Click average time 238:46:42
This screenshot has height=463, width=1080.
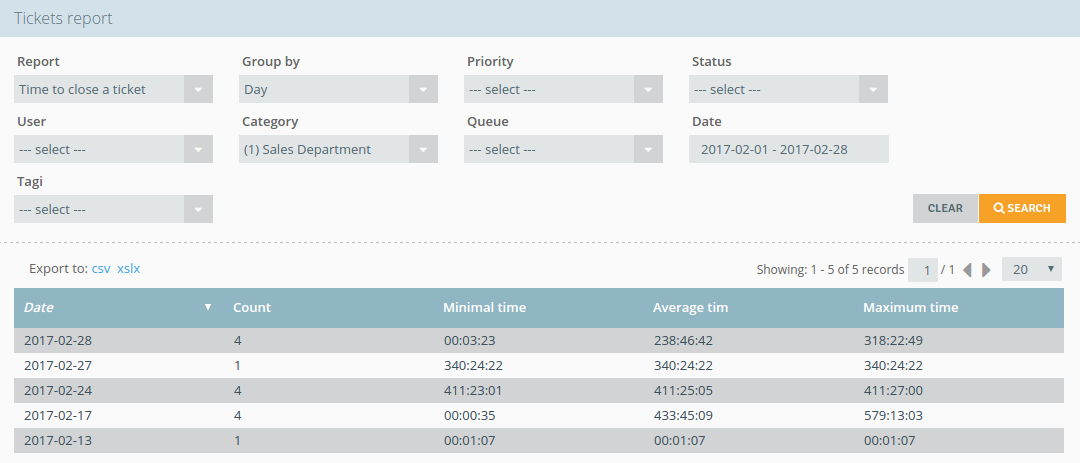coord(683,340)
